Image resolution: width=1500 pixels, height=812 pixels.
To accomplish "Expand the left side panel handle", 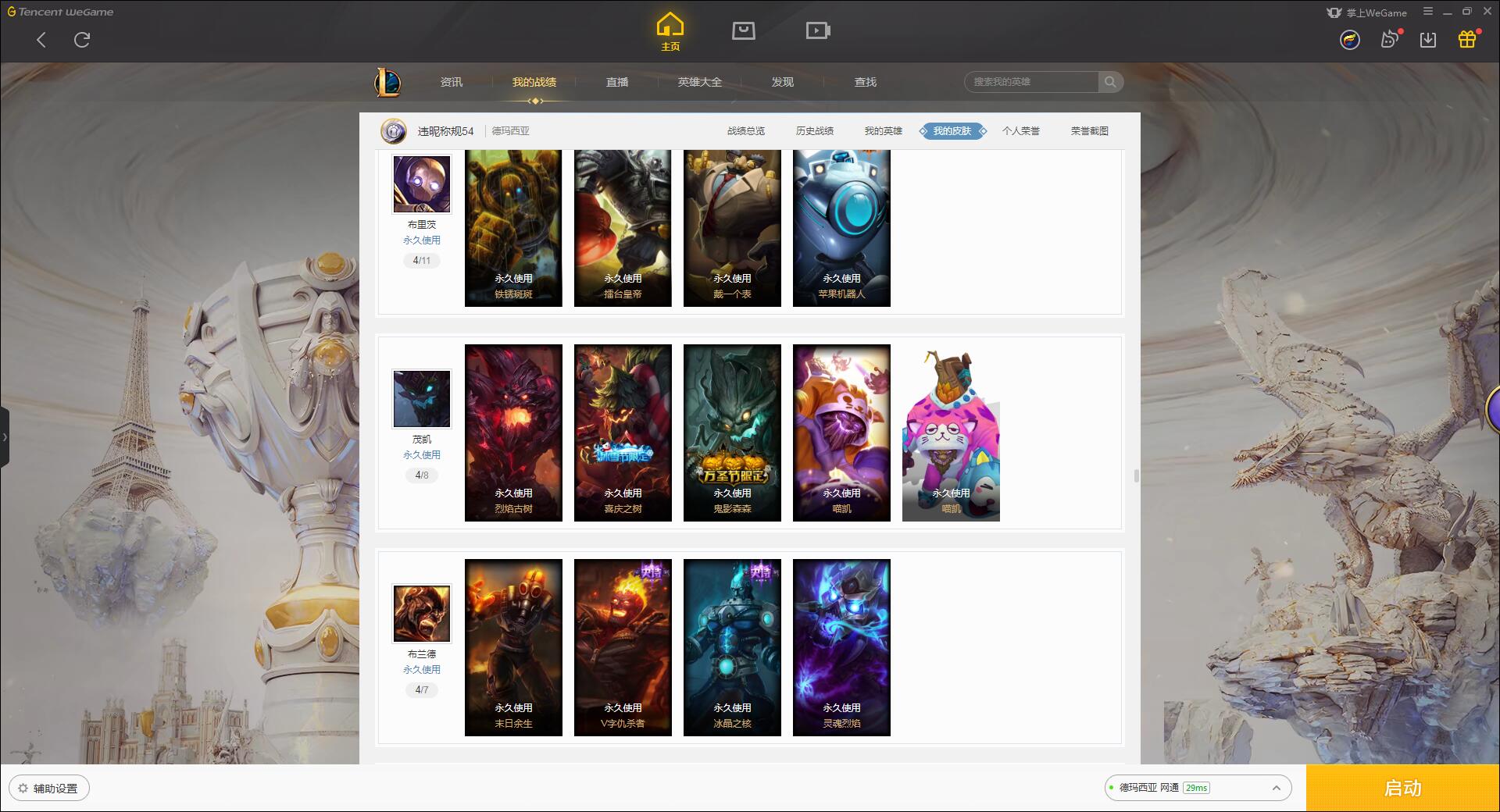I will (5, 437).
